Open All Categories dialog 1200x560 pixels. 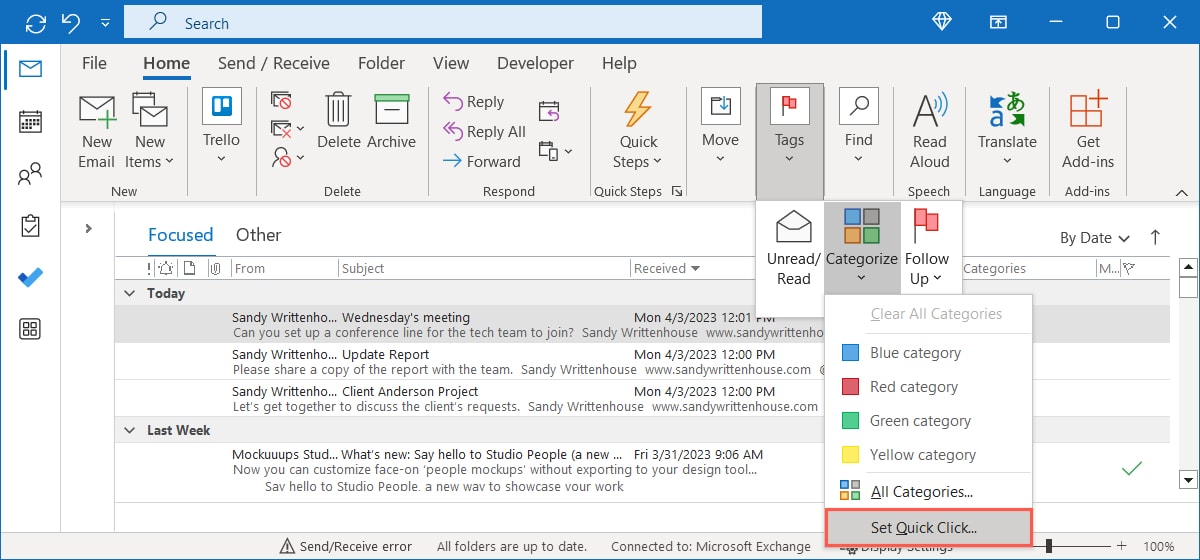(928, 491)
